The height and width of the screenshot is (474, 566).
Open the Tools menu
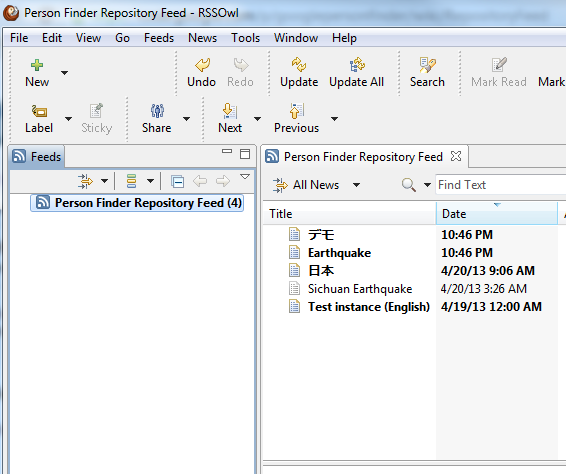pyautogui.click(x=245, y=38)
